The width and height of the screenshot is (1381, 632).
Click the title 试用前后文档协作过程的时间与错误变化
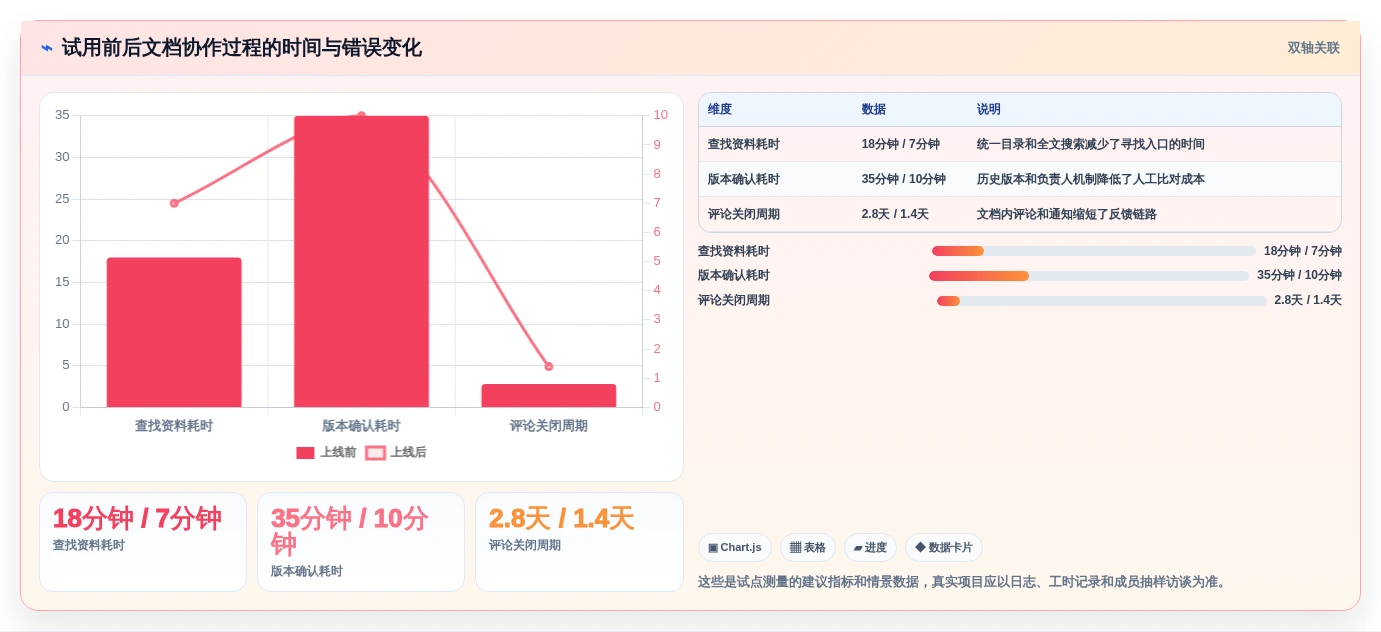click(x=241, y=48)
